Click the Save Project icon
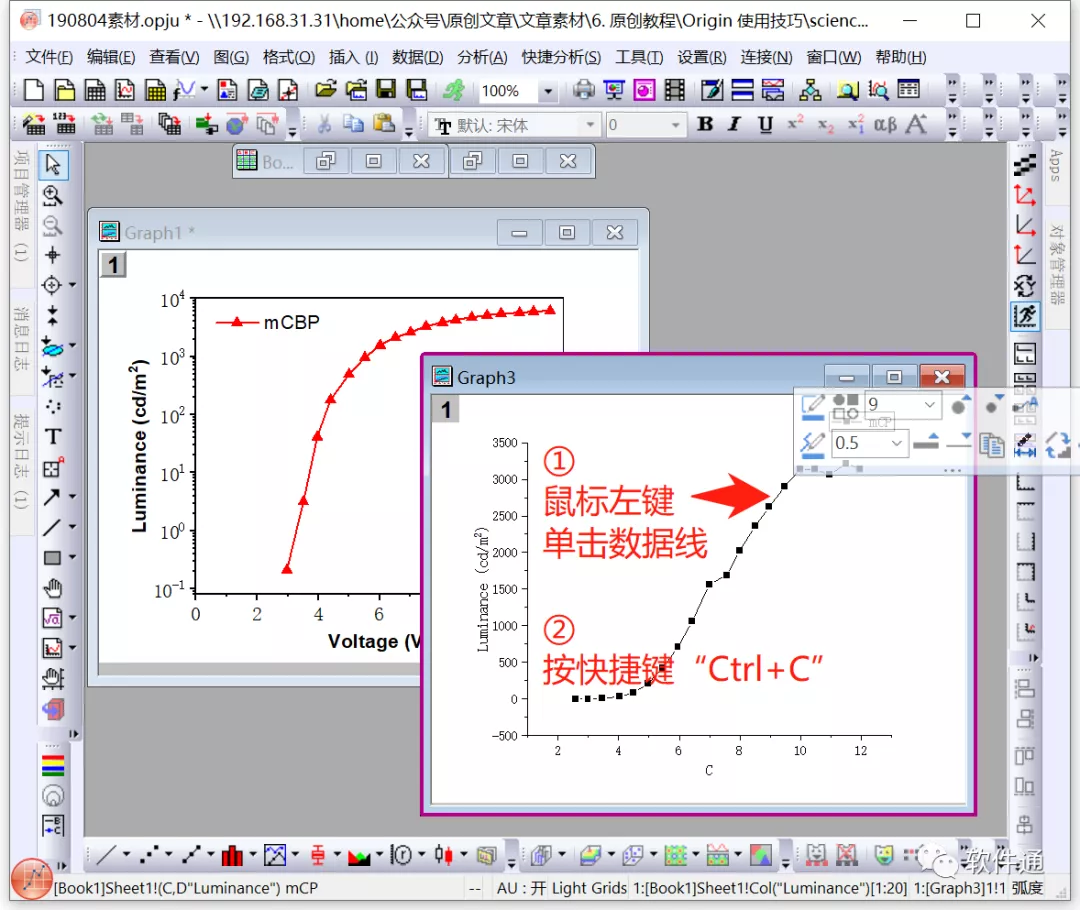The image size is (1080, 910). click(x=387, y=90)
